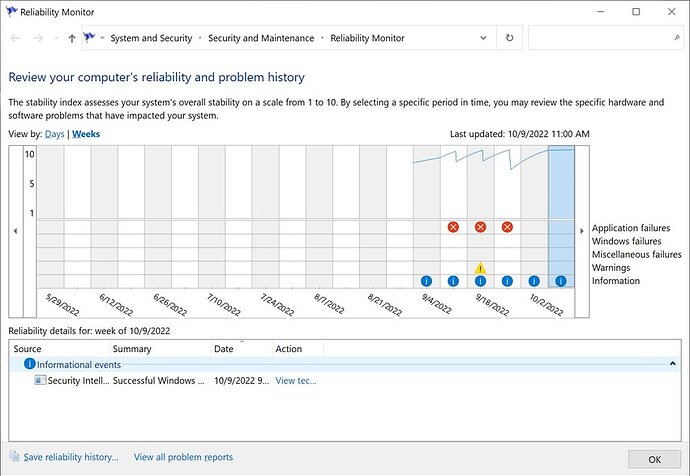Click the leftmost blue information icon

(x=426, y=282)
